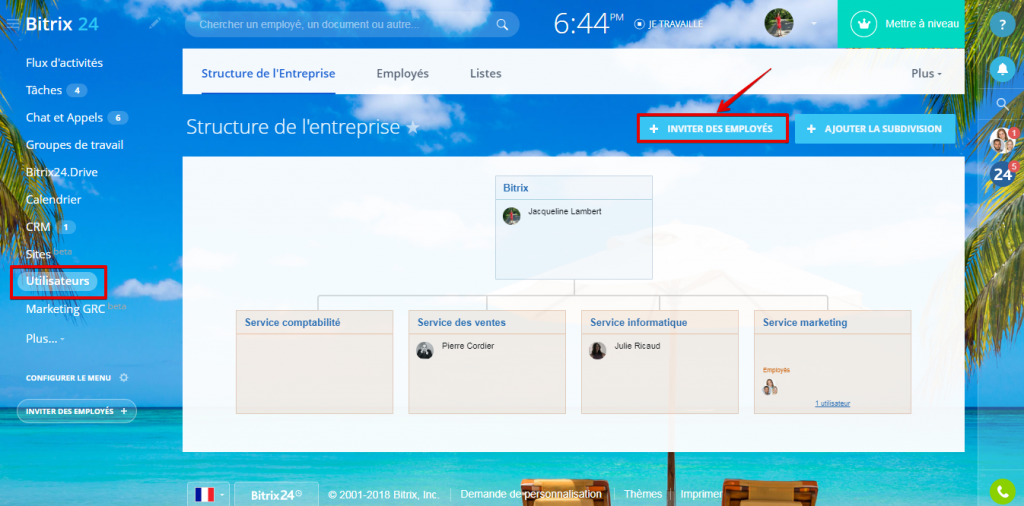Screen dimensions: 1024x506
Task: Open Groupes de travail menu item
Action: point(74,145)
